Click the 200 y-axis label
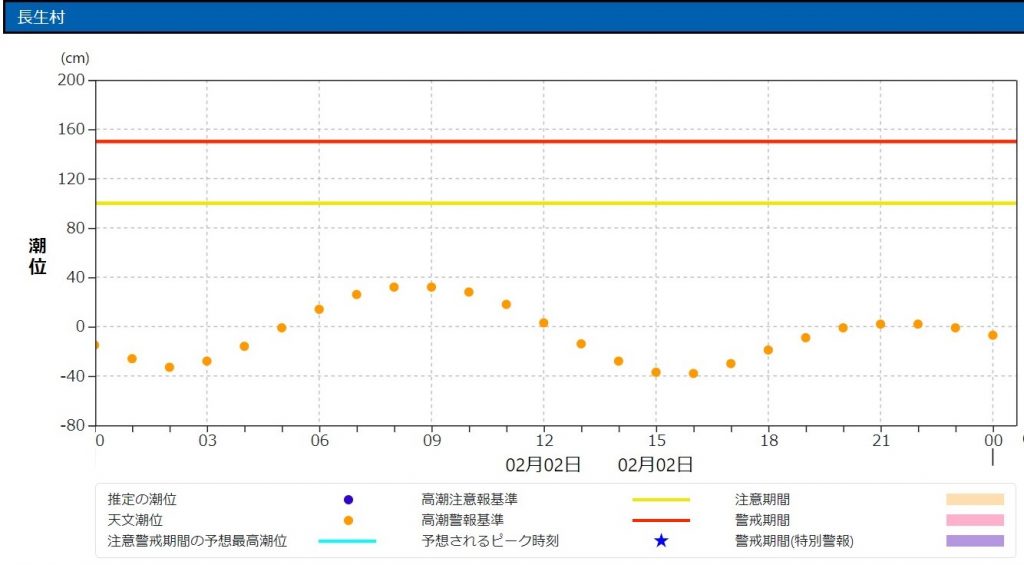 [71, 80]
